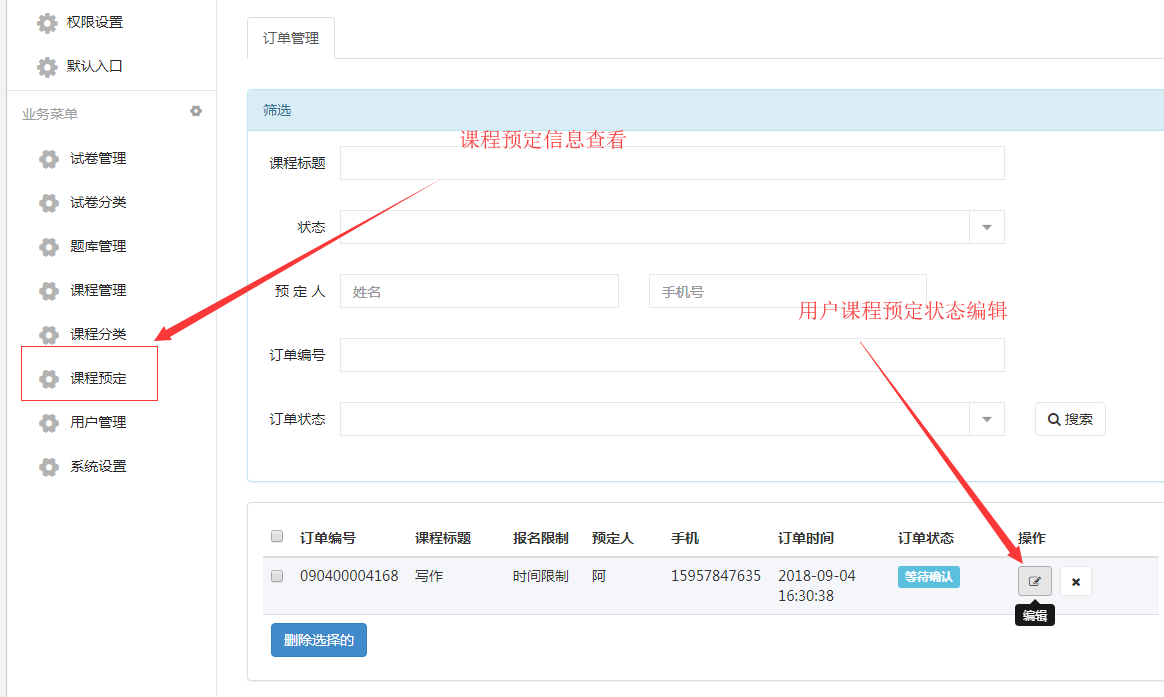
Task: Select 课程分类 in the sidebar
Action: (x=98, y=334)
